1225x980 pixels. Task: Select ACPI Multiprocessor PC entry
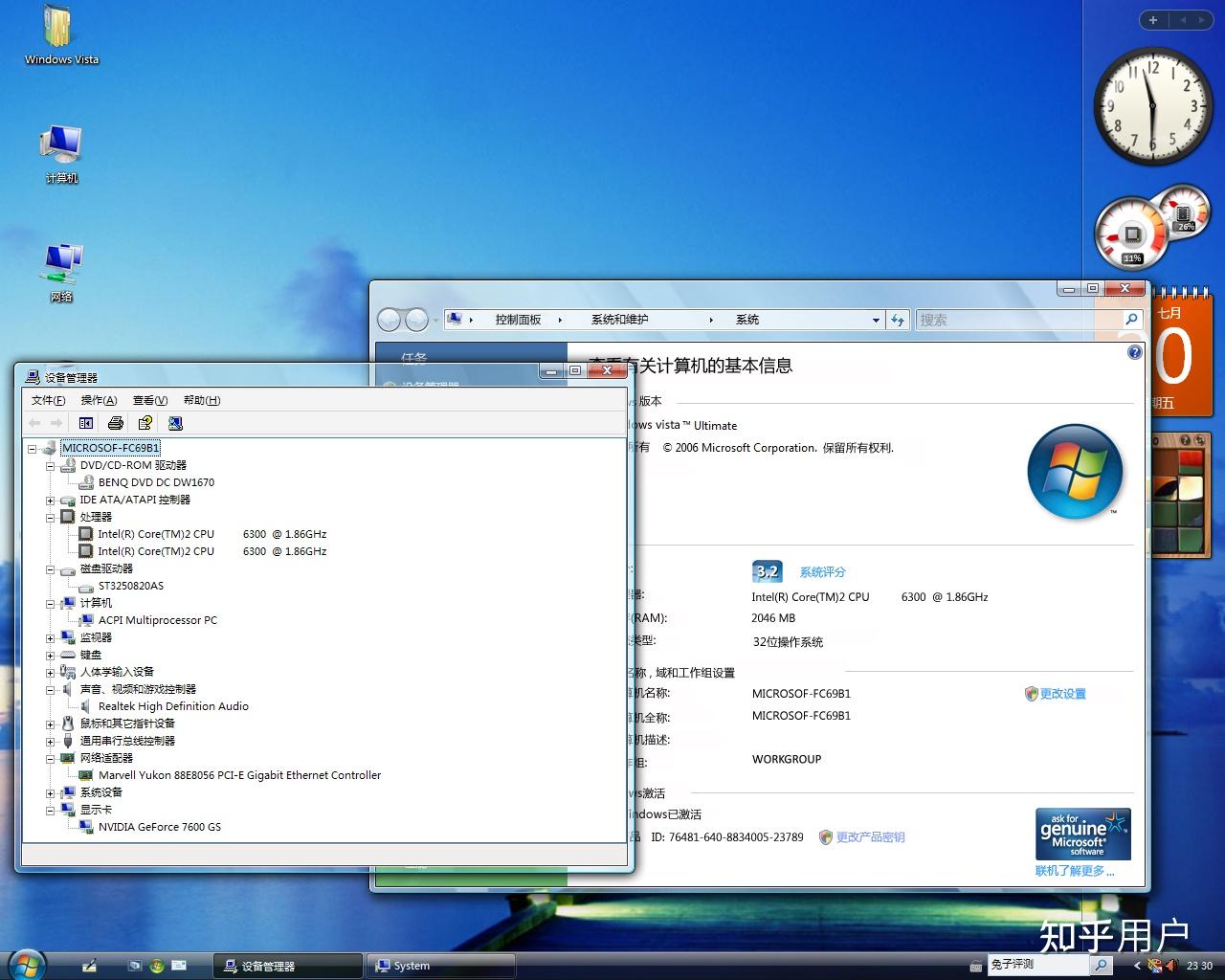point(158,620)
